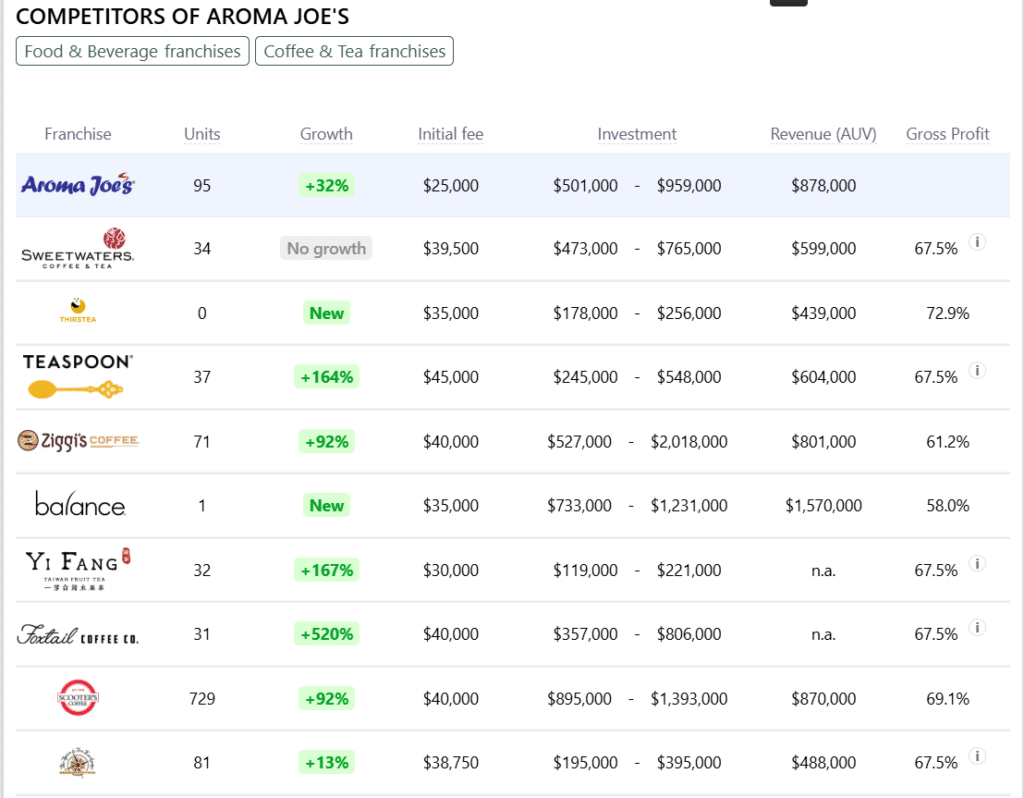Click the Competitors of Aroma Joe's heading
Viewport: 1024px width, 798px height.
[182, 16]
